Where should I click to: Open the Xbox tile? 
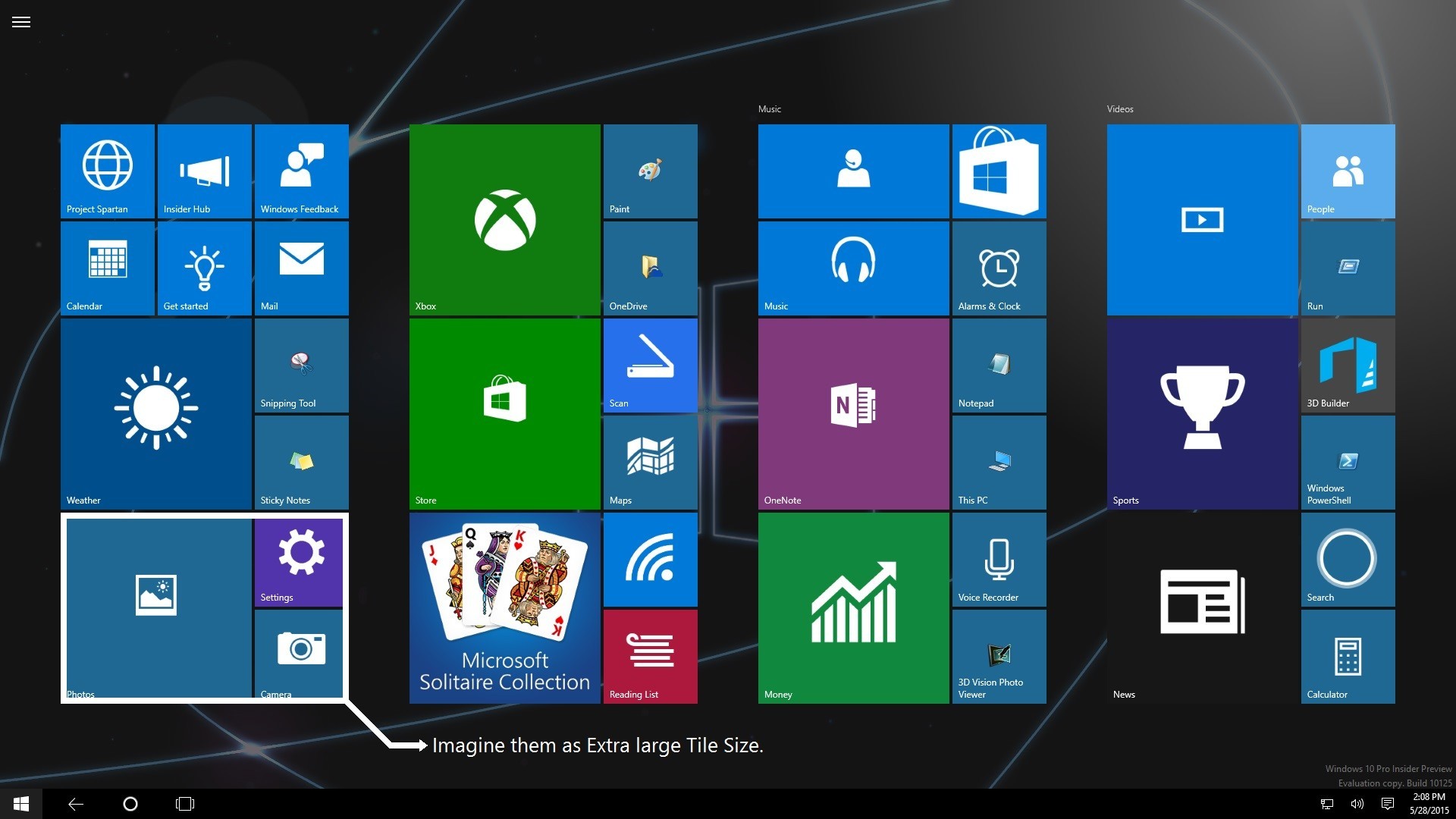(504, 220)
